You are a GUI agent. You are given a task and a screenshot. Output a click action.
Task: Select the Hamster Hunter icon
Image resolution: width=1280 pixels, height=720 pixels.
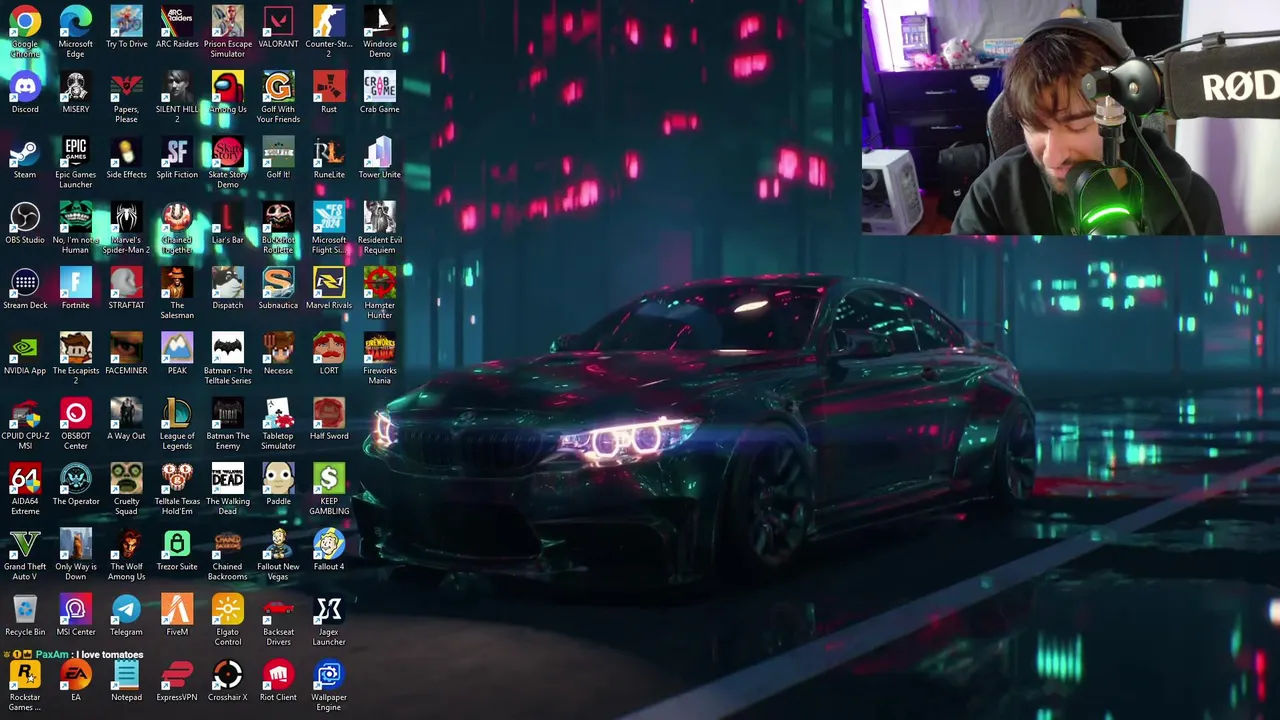(380, 283)
